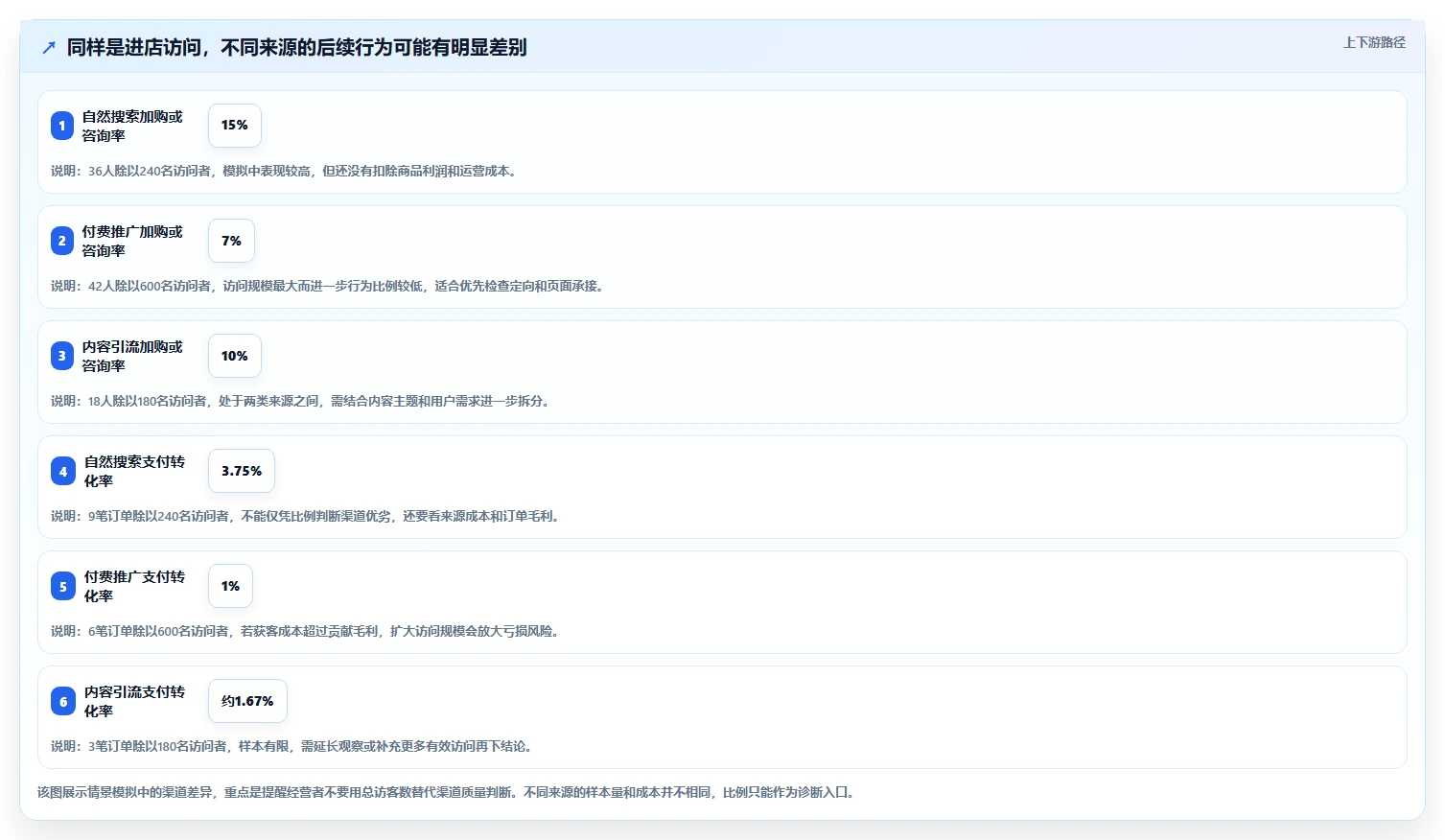Select number badge 5 for 付费推广支付转化率
Image resolution: width=1445 pixels, height=840 pixels.
point(63,586)
